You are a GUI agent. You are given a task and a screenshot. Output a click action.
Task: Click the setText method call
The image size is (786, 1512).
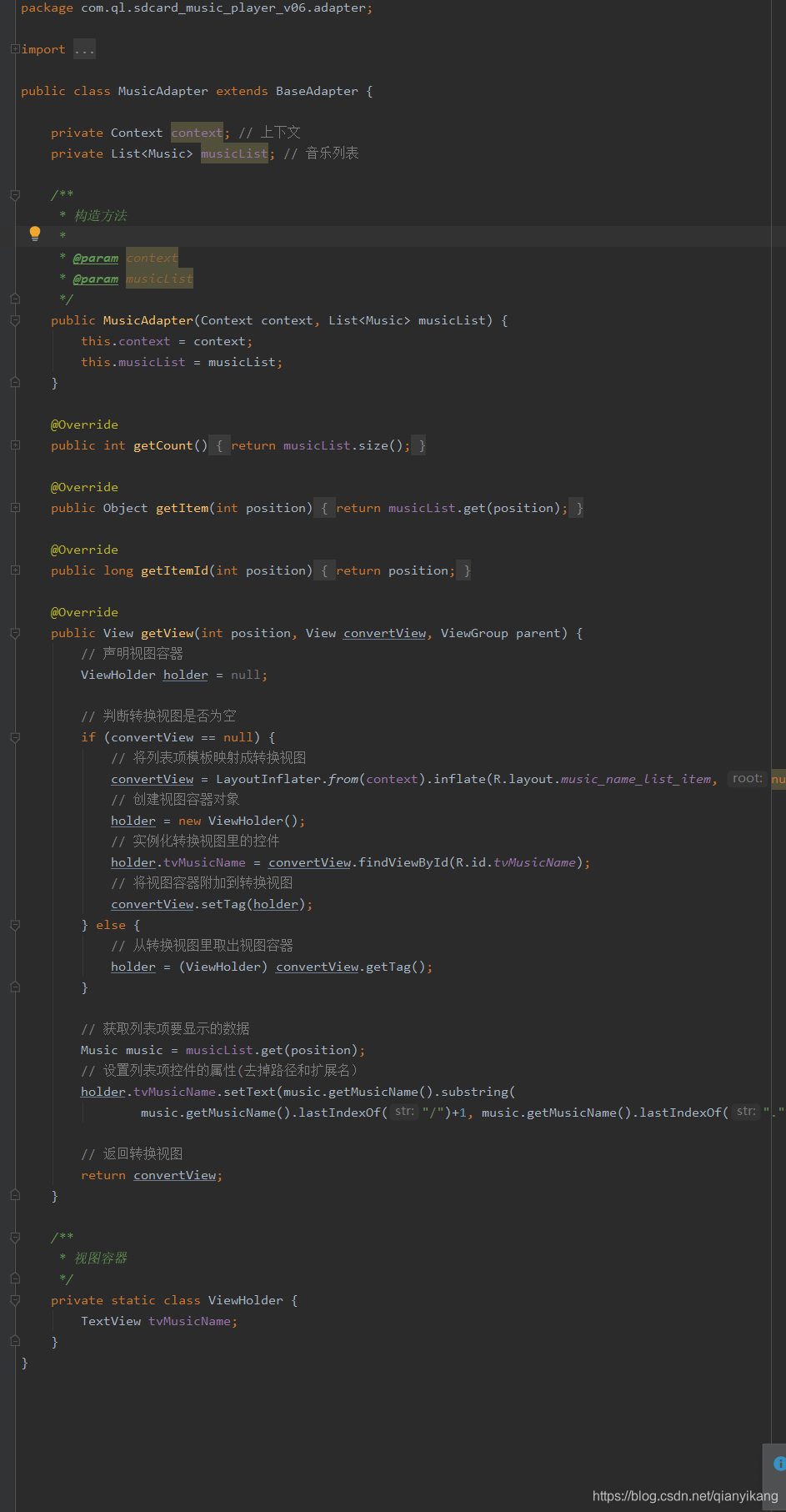click(x=249, y=1092)
